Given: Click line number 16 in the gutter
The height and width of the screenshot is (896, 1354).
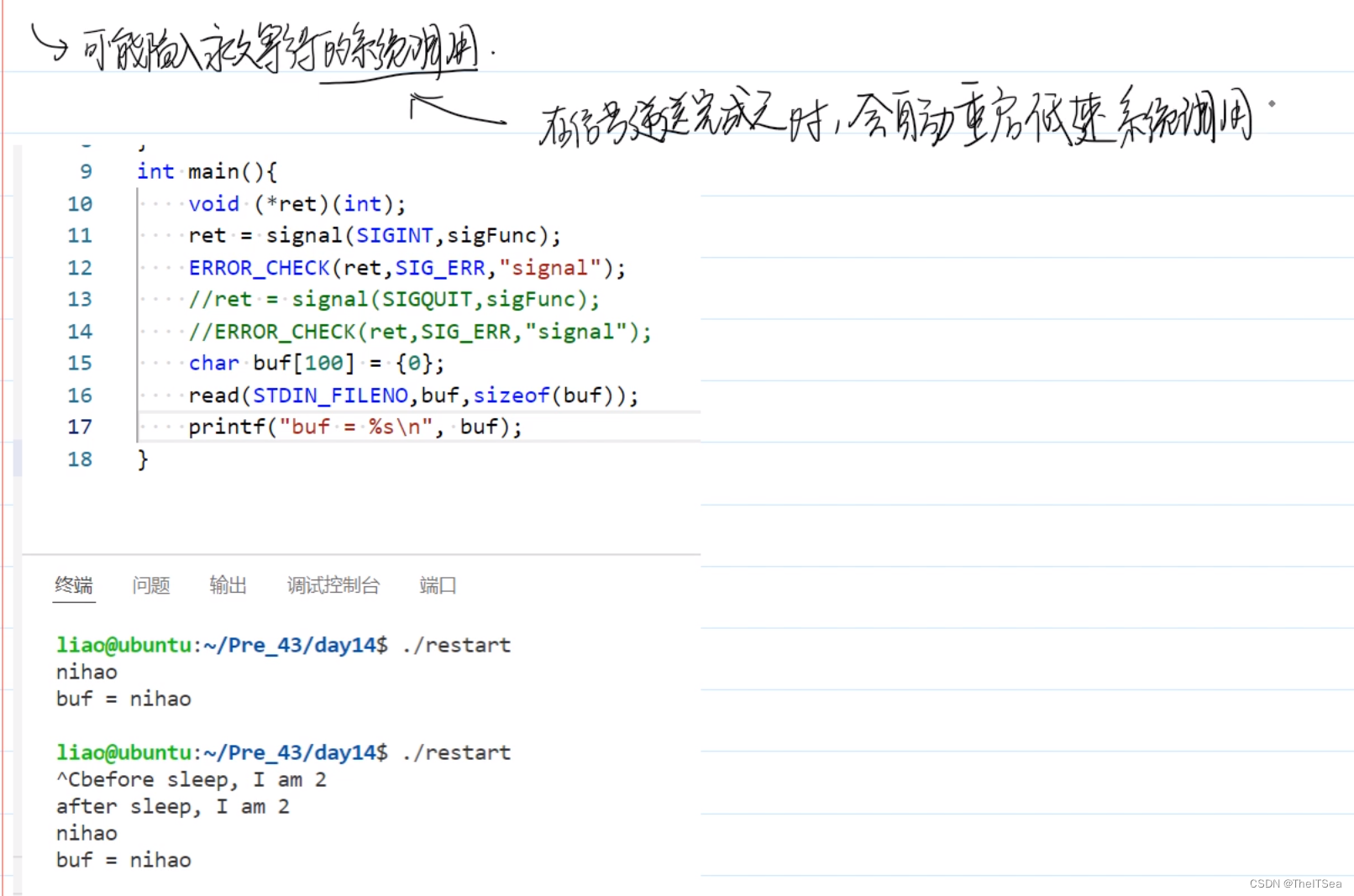Looking at the screenshot, I should pyautogui.click(x=80, y=396).
